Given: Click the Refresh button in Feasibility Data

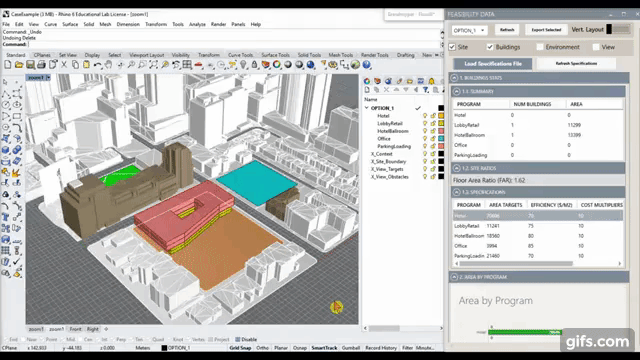Looking at the screenshot, I should (x=507, y=30).
